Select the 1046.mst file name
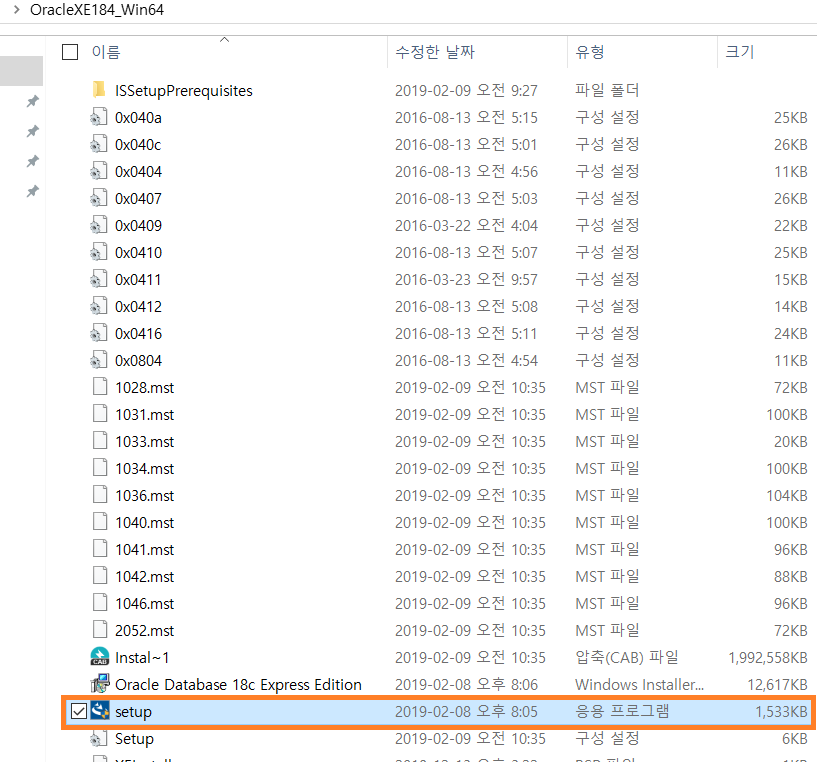 click(x=145, y=604)
